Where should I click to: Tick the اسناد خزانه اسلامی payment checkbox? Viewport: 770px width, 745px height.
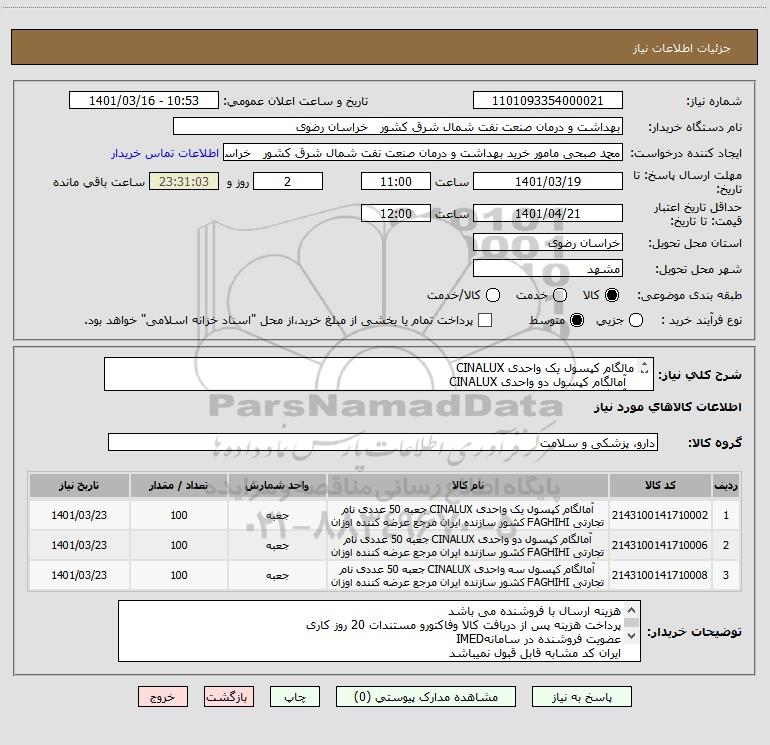(x=485, y=320)
